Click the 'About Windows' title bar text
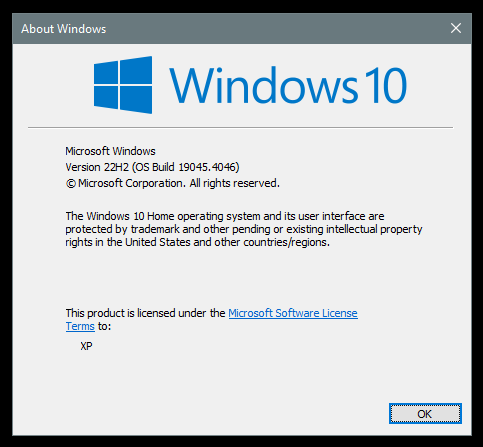This screenshot has width=483, height=447. (64, 29)
